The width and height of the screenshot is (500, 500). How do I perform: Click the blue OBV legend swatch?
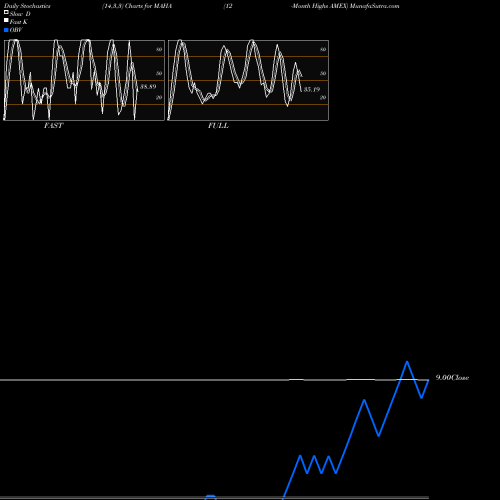pos(6,30)
